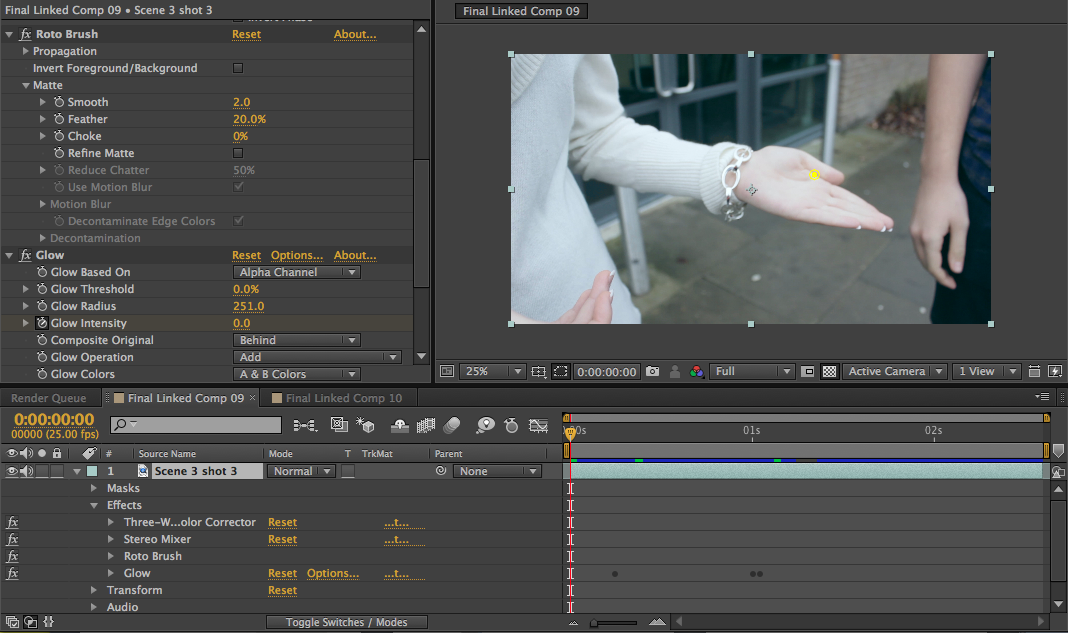The width and height of the screenshot is (1068, 633).
Task: Open the Normal blending mode dropdown
Action: [x=301, y=470]
